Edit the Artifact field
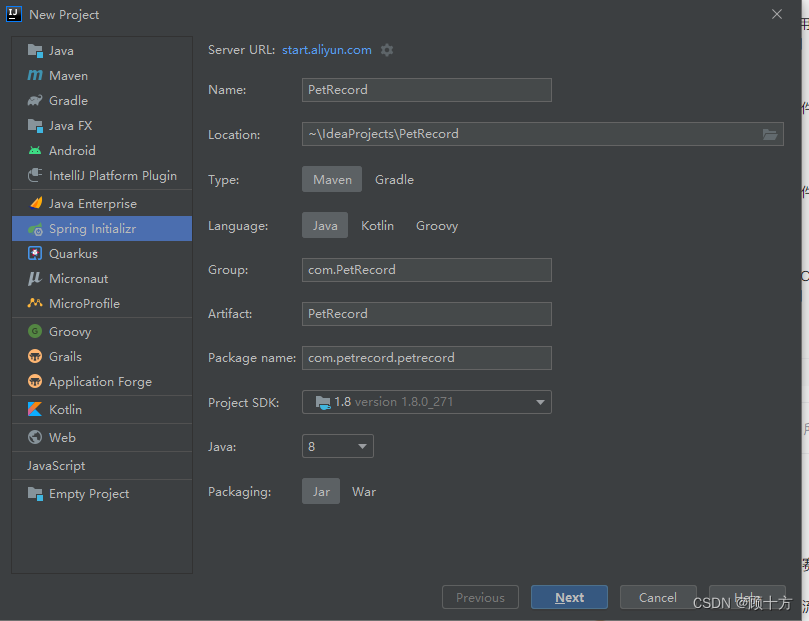809x621 pixels. [427, 314]
